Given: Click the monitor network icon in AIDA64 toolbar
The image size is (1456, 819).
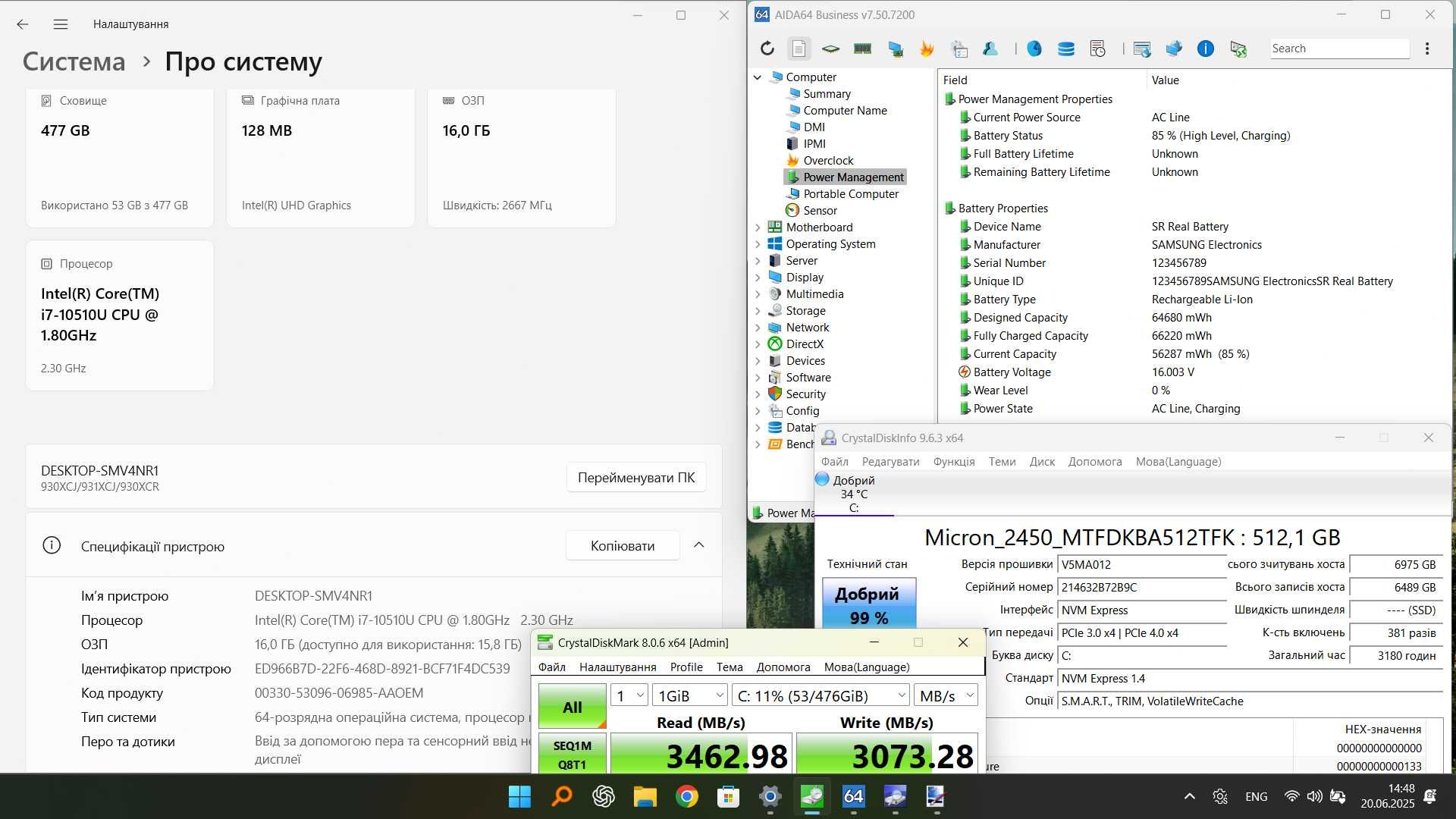Looking at the screenshot, I should [896, 49].
